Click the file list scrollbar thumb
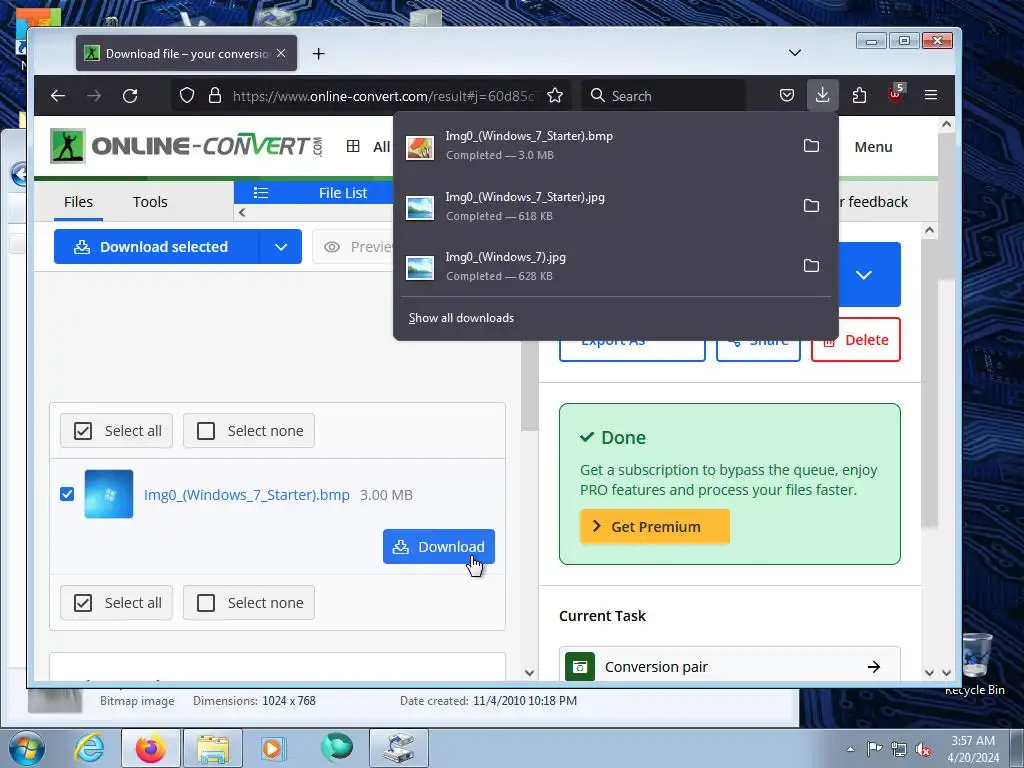The image size is (1024, 768). click(x=529, y=385)
